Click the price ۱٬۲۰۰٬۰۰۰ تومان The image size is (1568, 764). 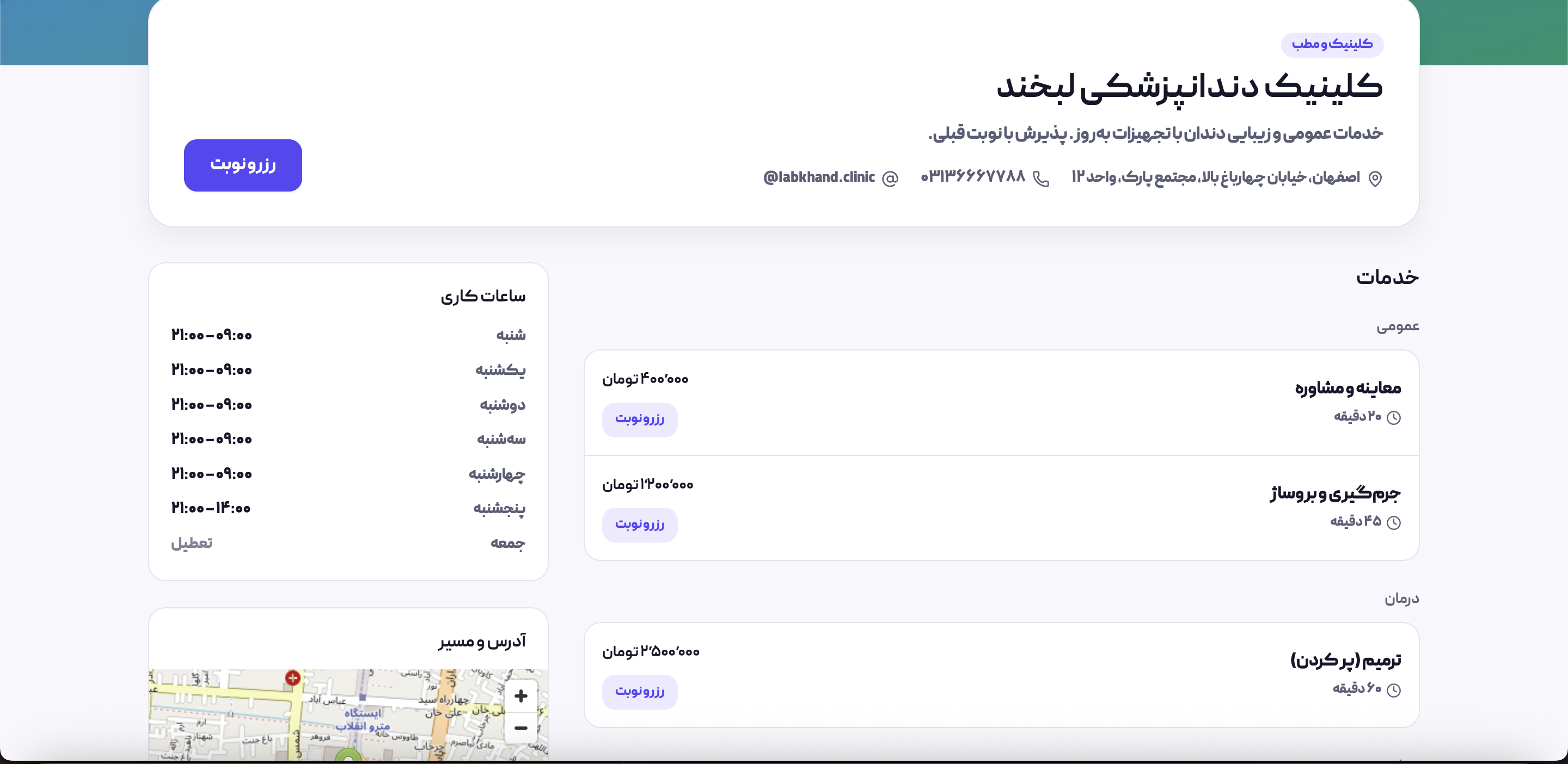click(648, 484)
